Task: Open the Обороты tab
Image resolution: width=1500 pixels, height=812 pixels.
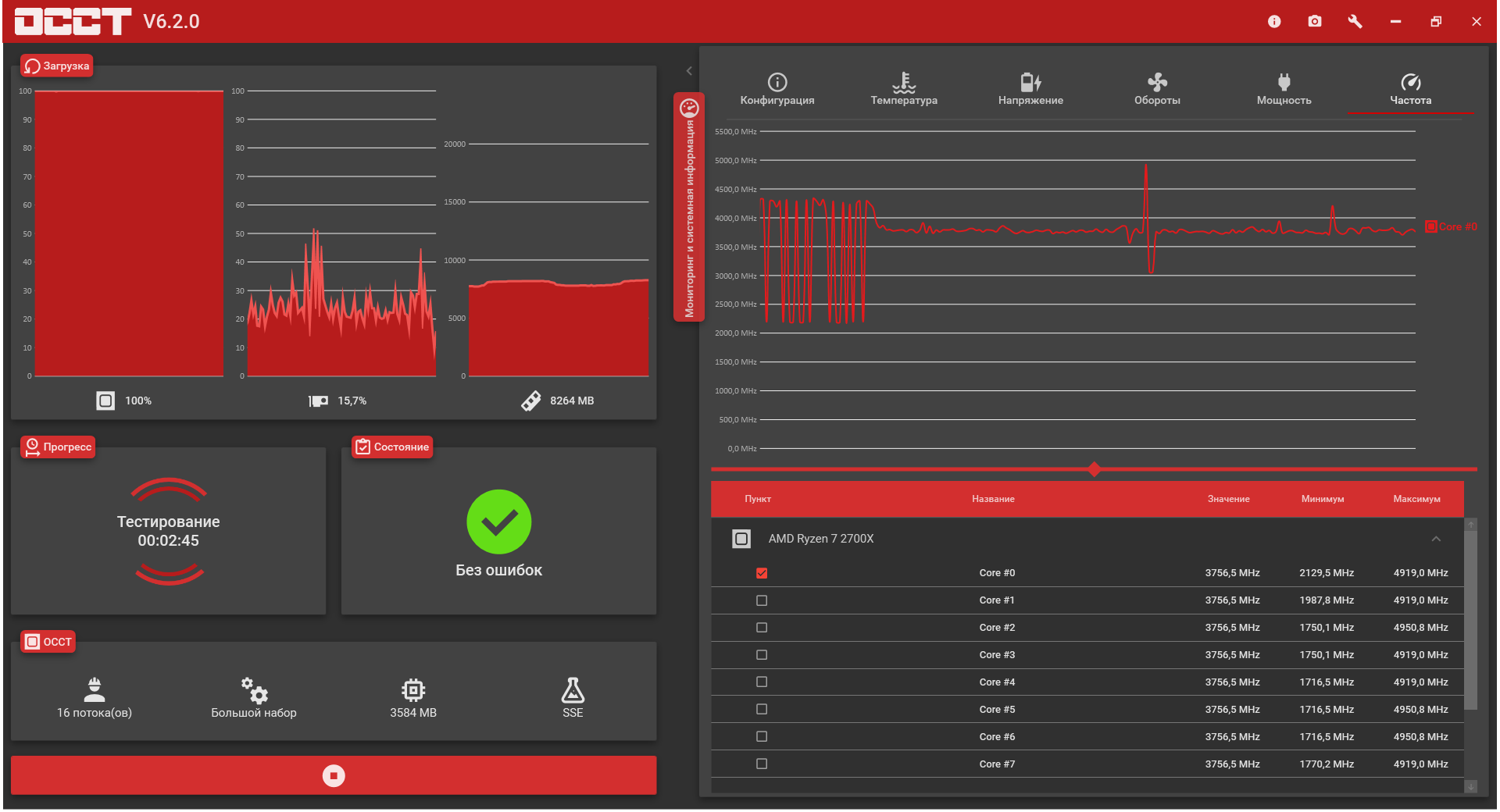Action: (x=1157, y=89)
